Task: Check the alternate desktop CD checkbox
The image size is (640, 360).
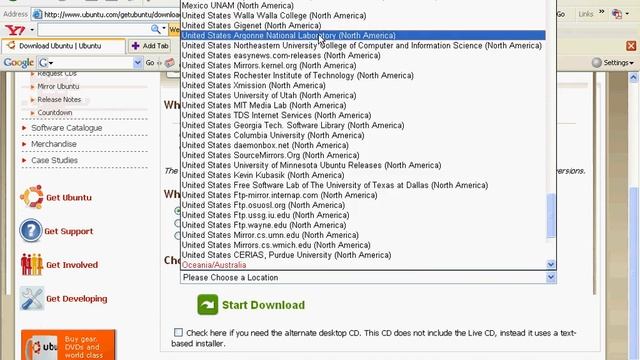Action: (178, 332)
